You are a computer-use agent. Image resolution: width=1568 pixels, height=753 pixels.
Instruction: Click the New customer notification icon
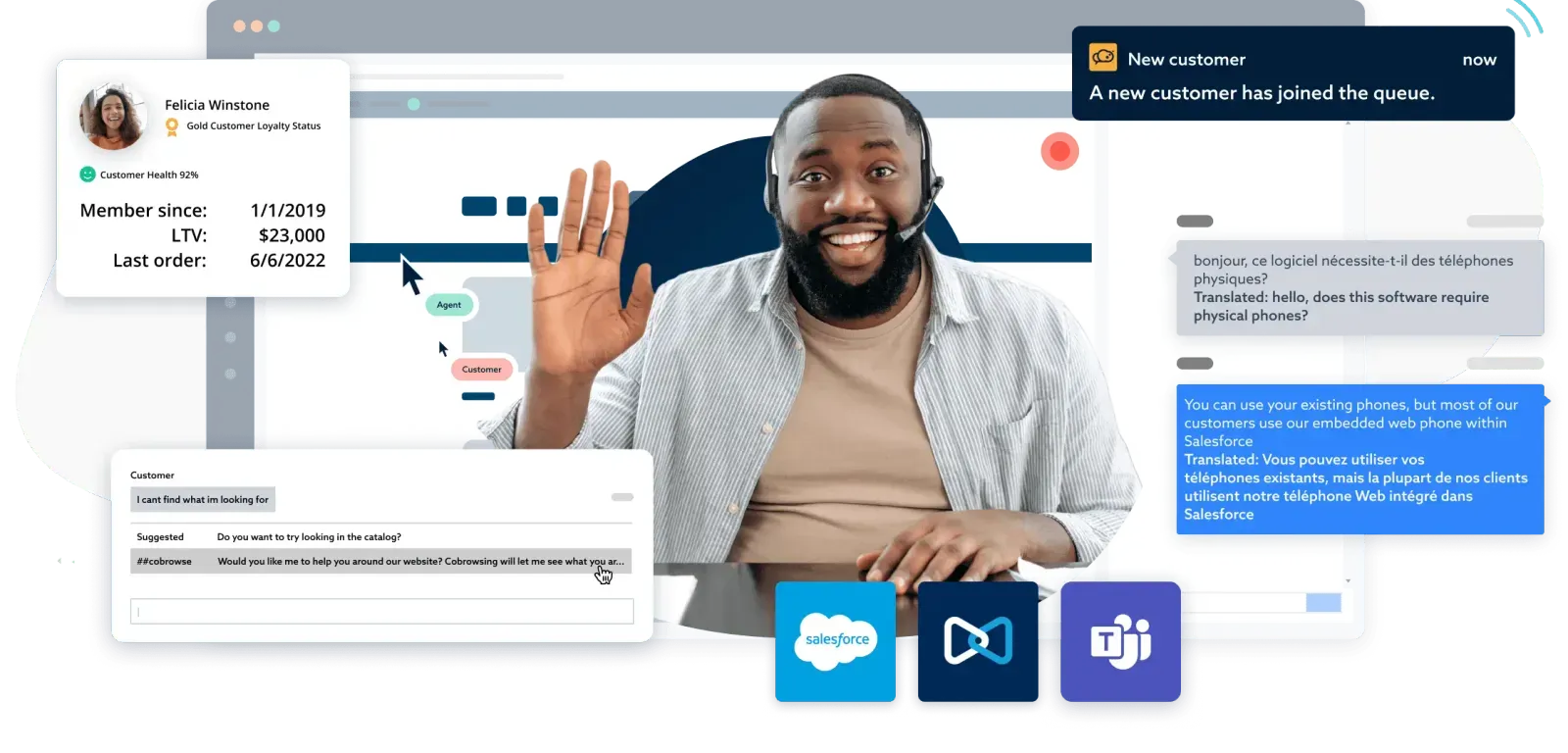pyautogui.click(x=1103, y=58)
